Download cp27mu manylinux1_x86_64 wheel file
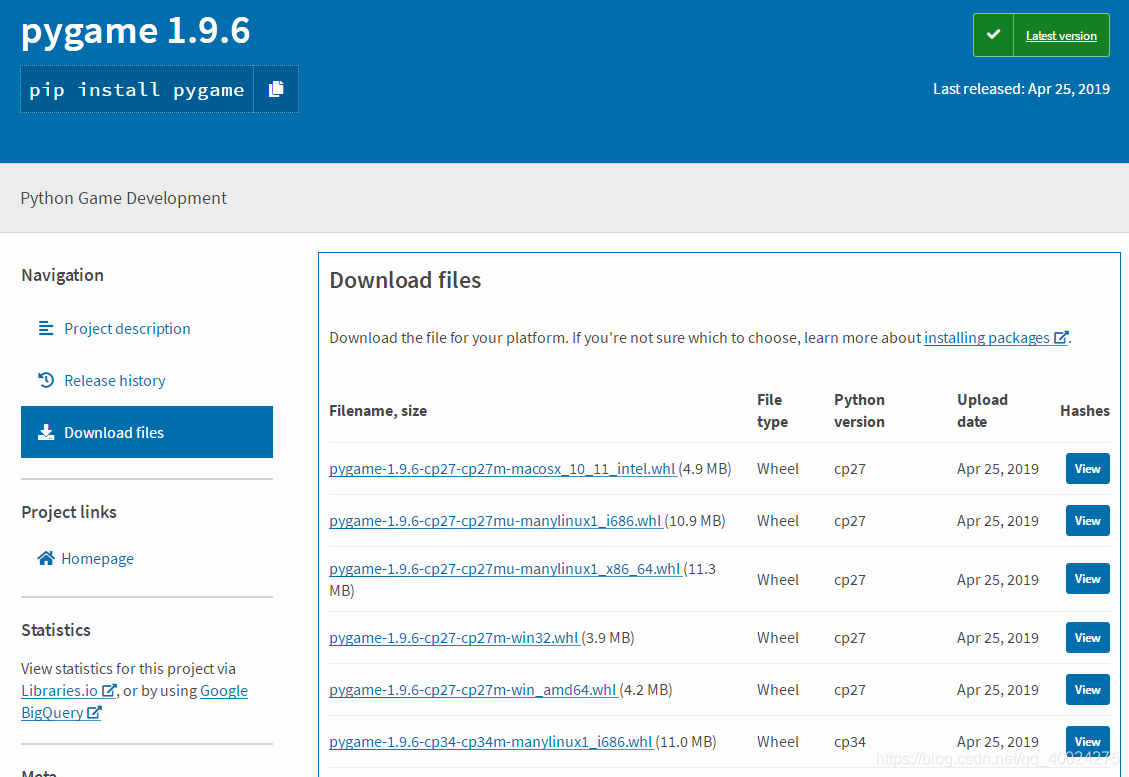1129x777 pixels. [x=505, y=569]
